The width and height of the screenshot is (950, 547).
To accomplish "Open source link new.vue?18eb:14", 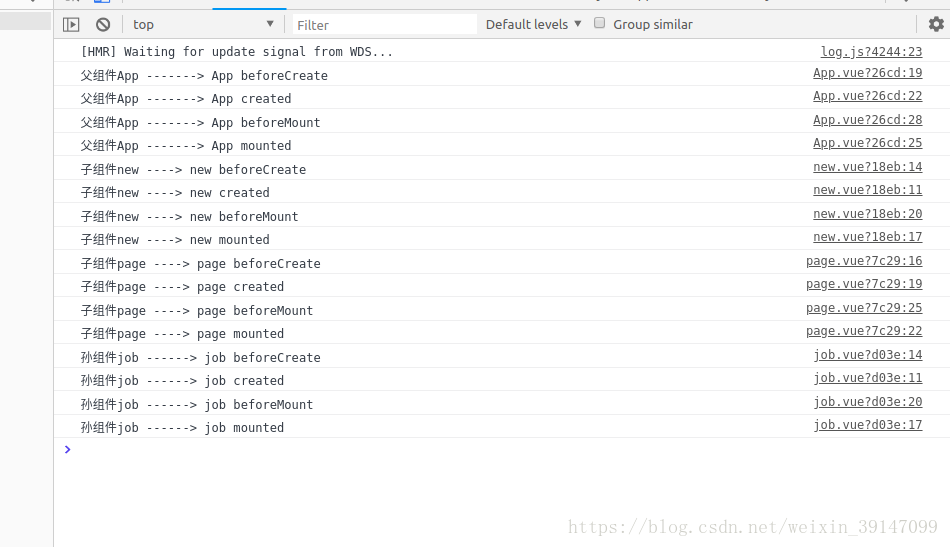I will 868,167.
